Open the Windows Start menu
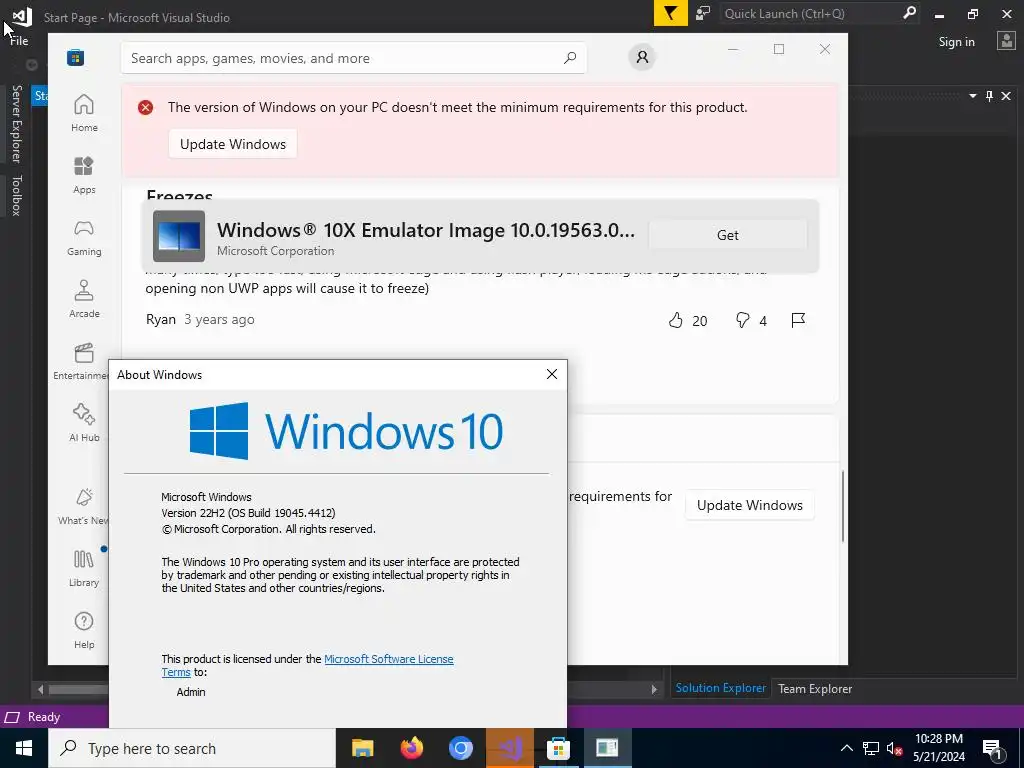The height and width of the screenshot is (768, 1024). (x=24, y=748)
